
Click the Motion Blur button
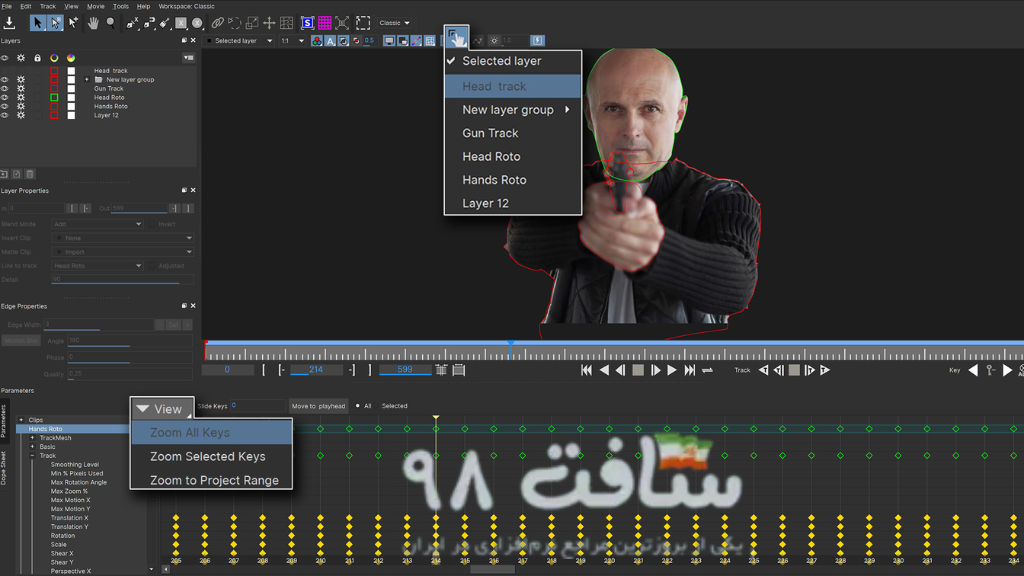21,341
